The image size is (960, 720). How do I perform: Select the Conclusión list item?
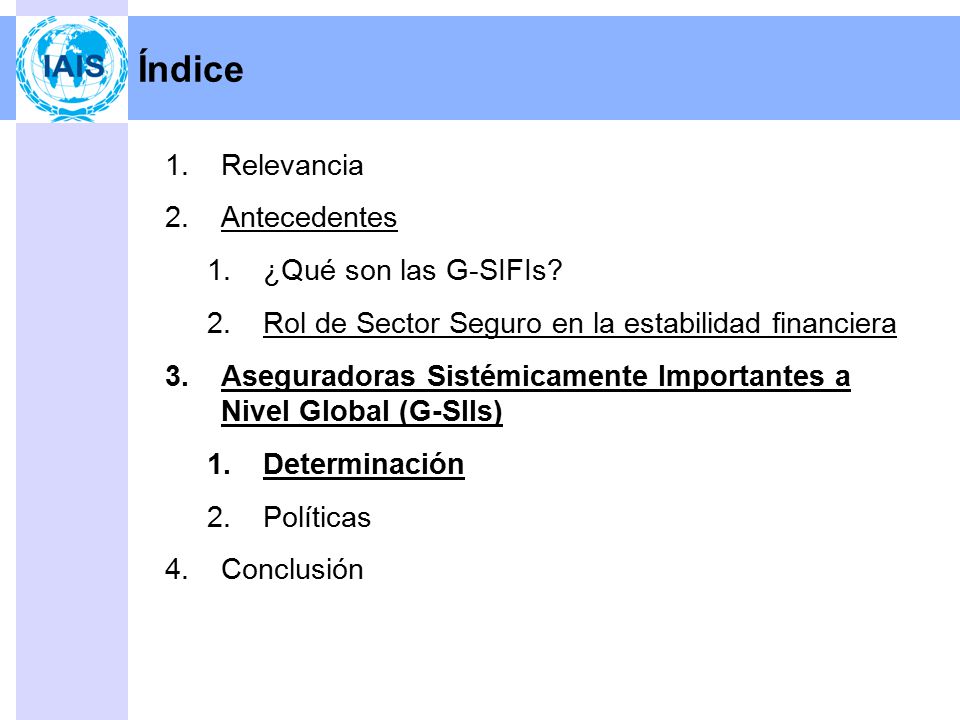click(292, 569)
